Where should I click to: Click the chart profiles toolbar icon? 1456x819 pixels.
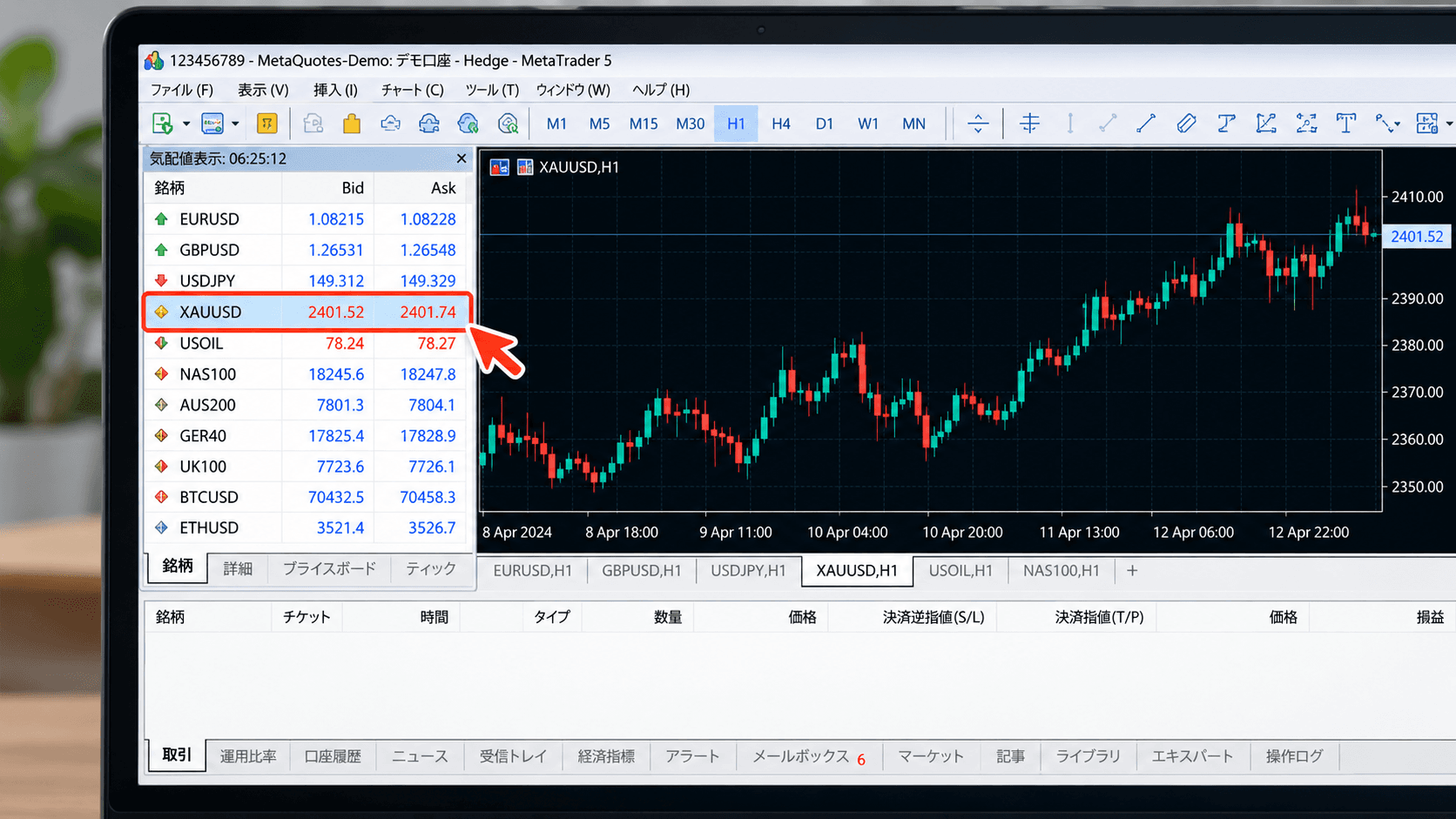(x=212, y=124)
